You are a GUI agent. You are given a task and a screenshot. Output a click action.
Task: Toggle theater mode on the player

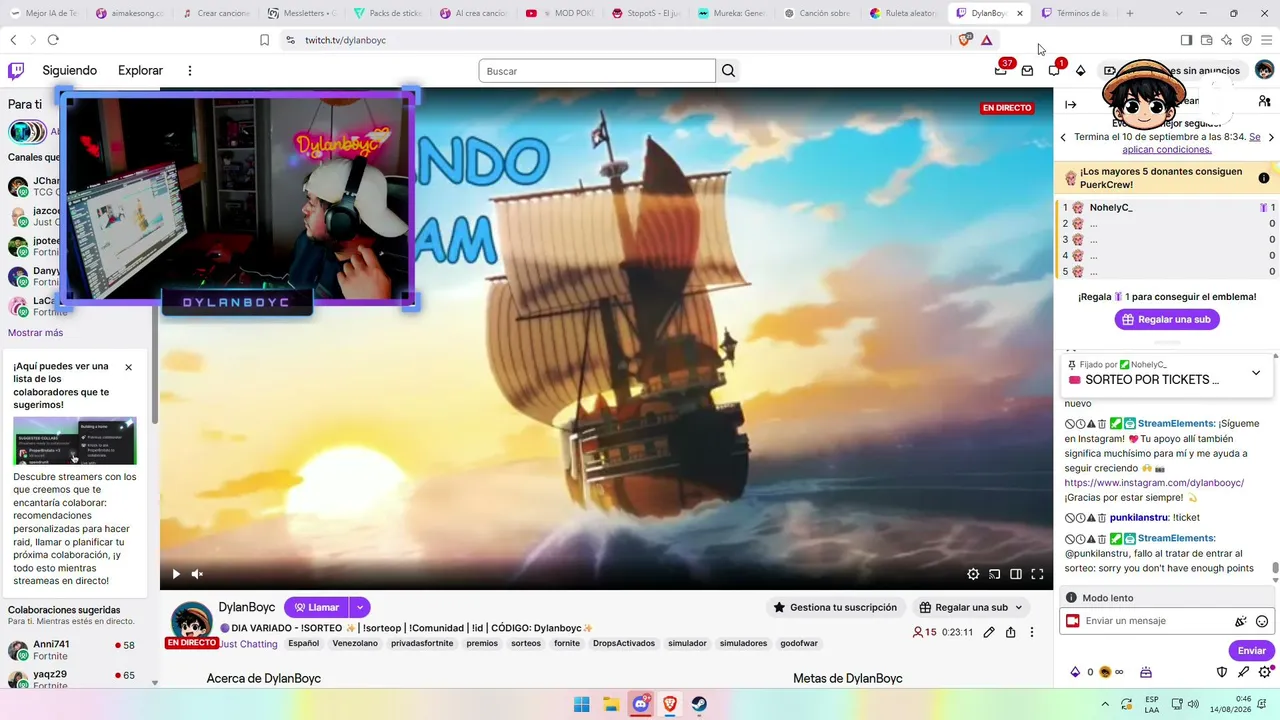tap(1016, 574)
